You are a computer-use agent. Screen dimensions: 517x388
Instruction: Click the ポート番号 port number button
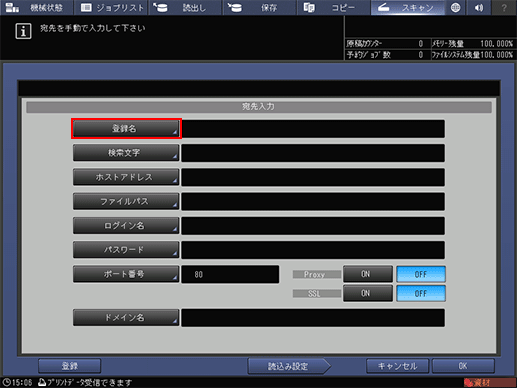pos(126,274)
